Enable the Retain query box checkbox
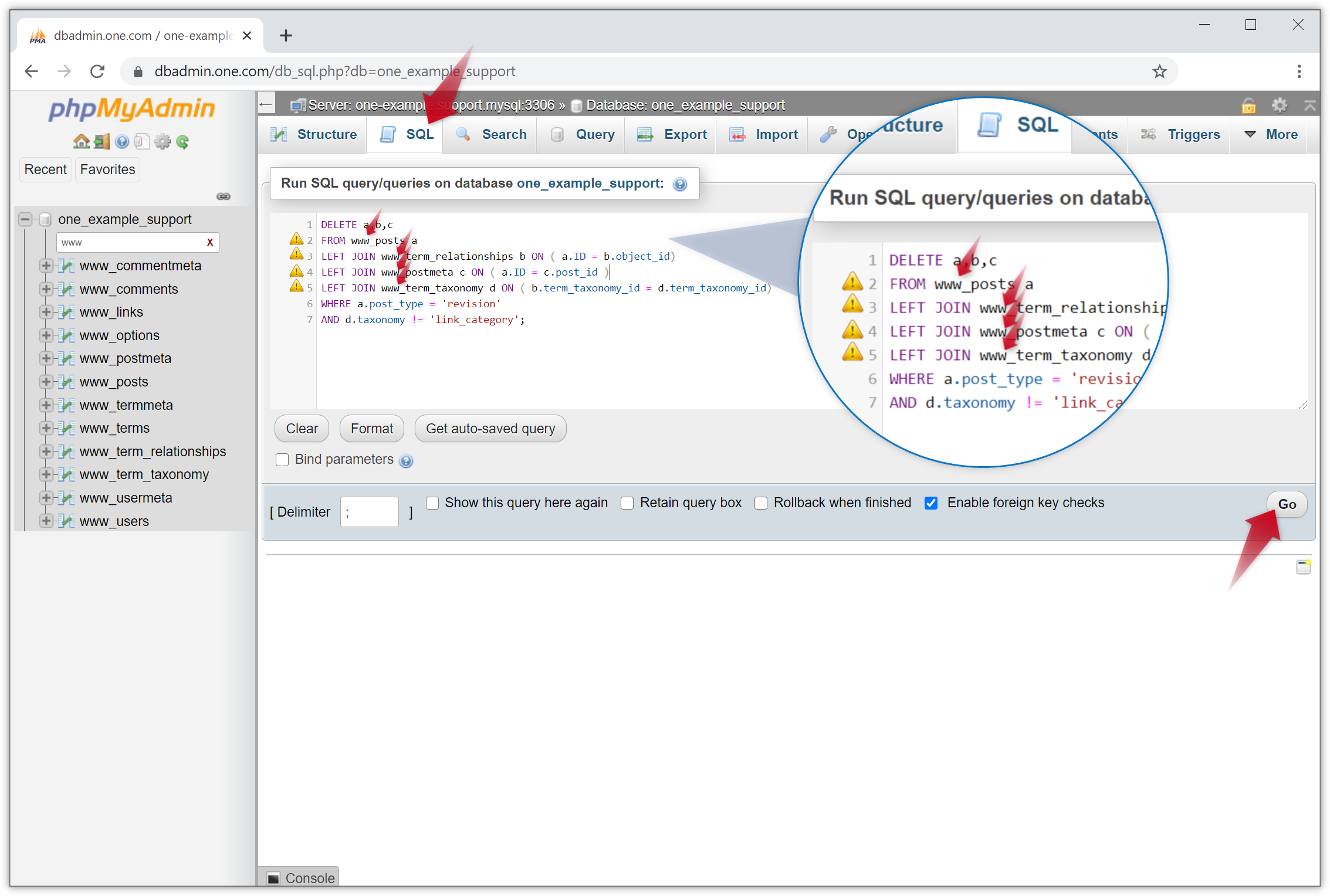This screenshot has height=896, width=1330. click(x=627, y=503)
